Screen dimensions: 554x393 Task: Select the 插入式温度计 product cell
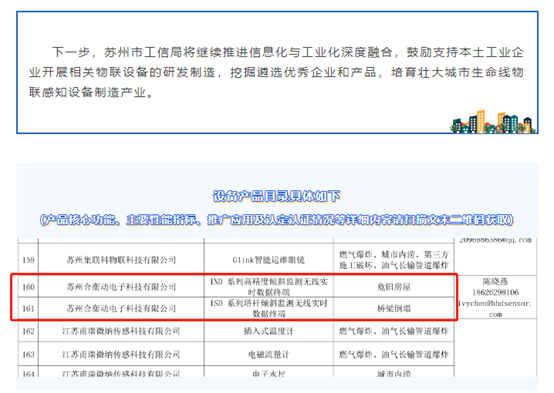tap(269, 331)
